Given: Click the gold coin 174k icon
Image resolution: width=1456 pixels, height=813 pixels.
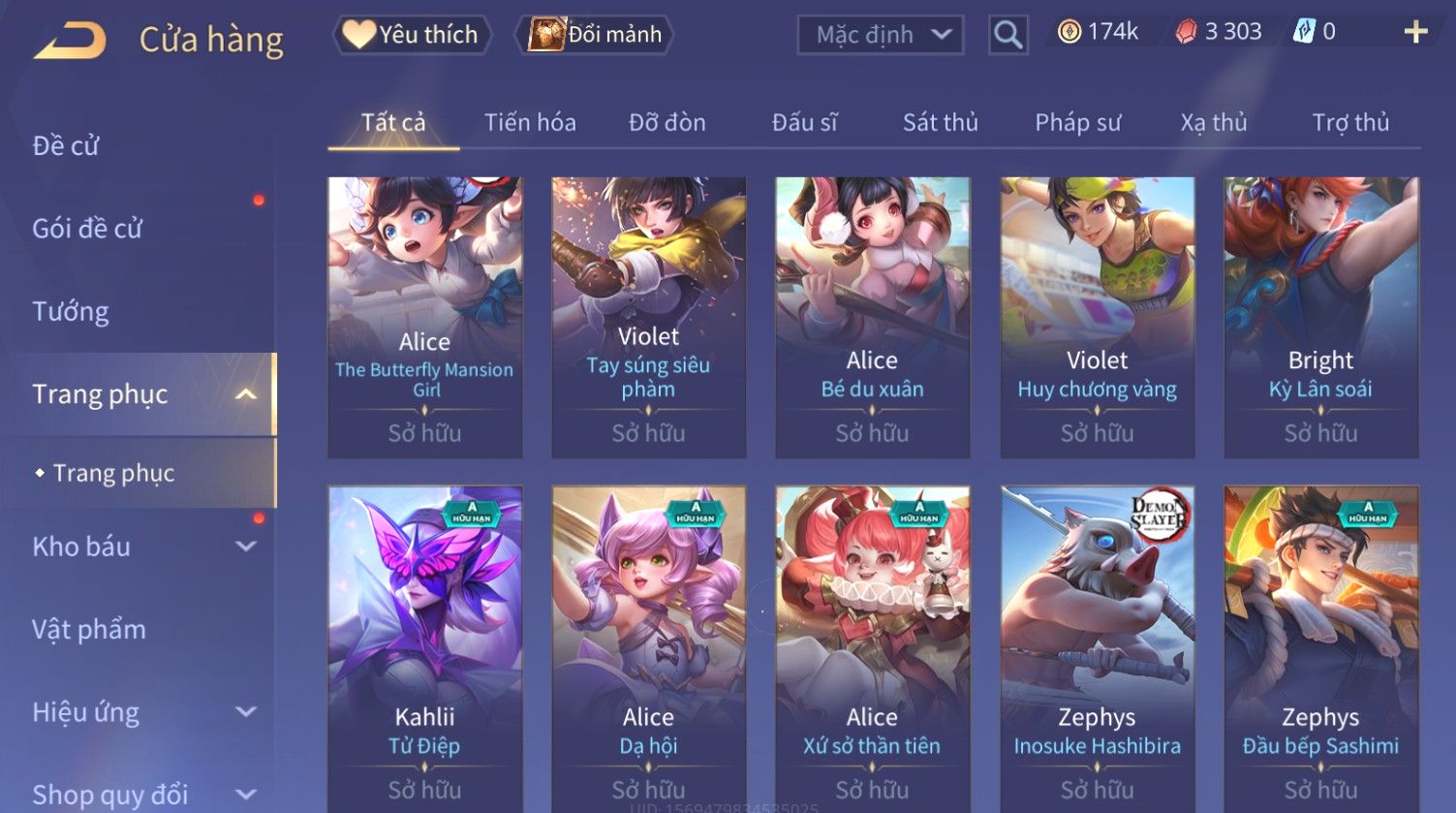Looking at the screenshot, I should [1069, 32].
